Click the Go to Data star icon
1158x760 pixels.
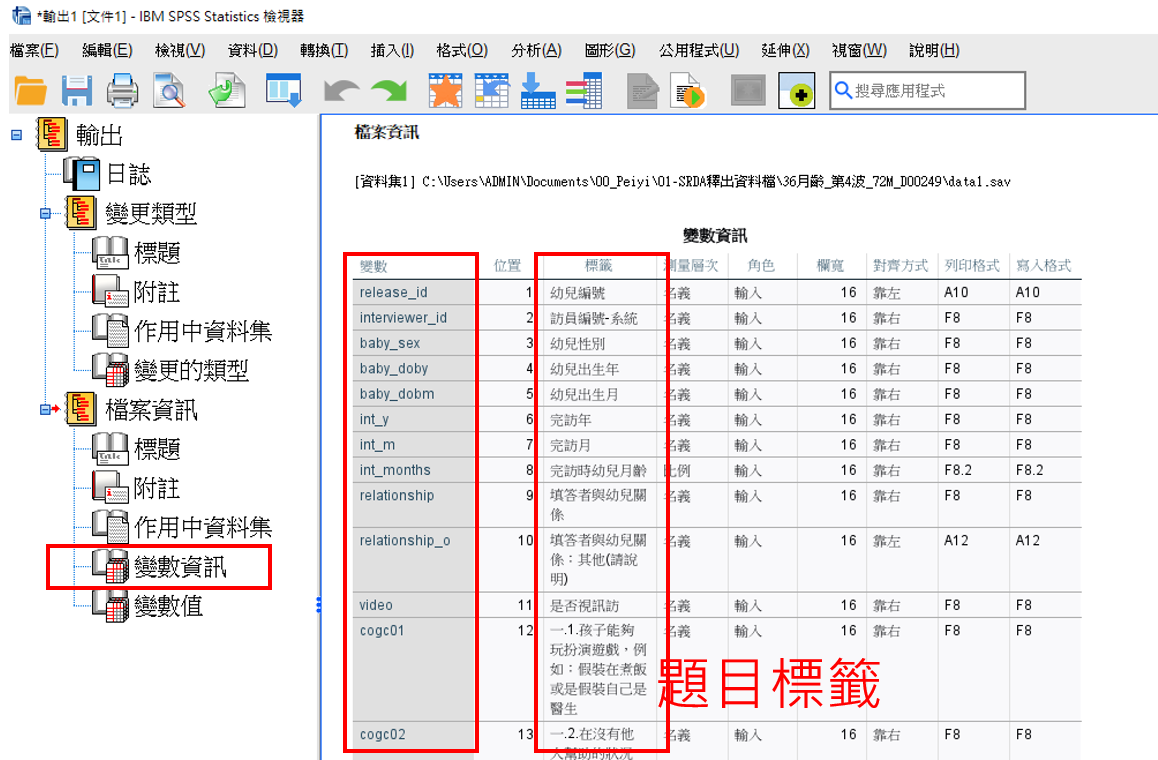tap(445, 91)
